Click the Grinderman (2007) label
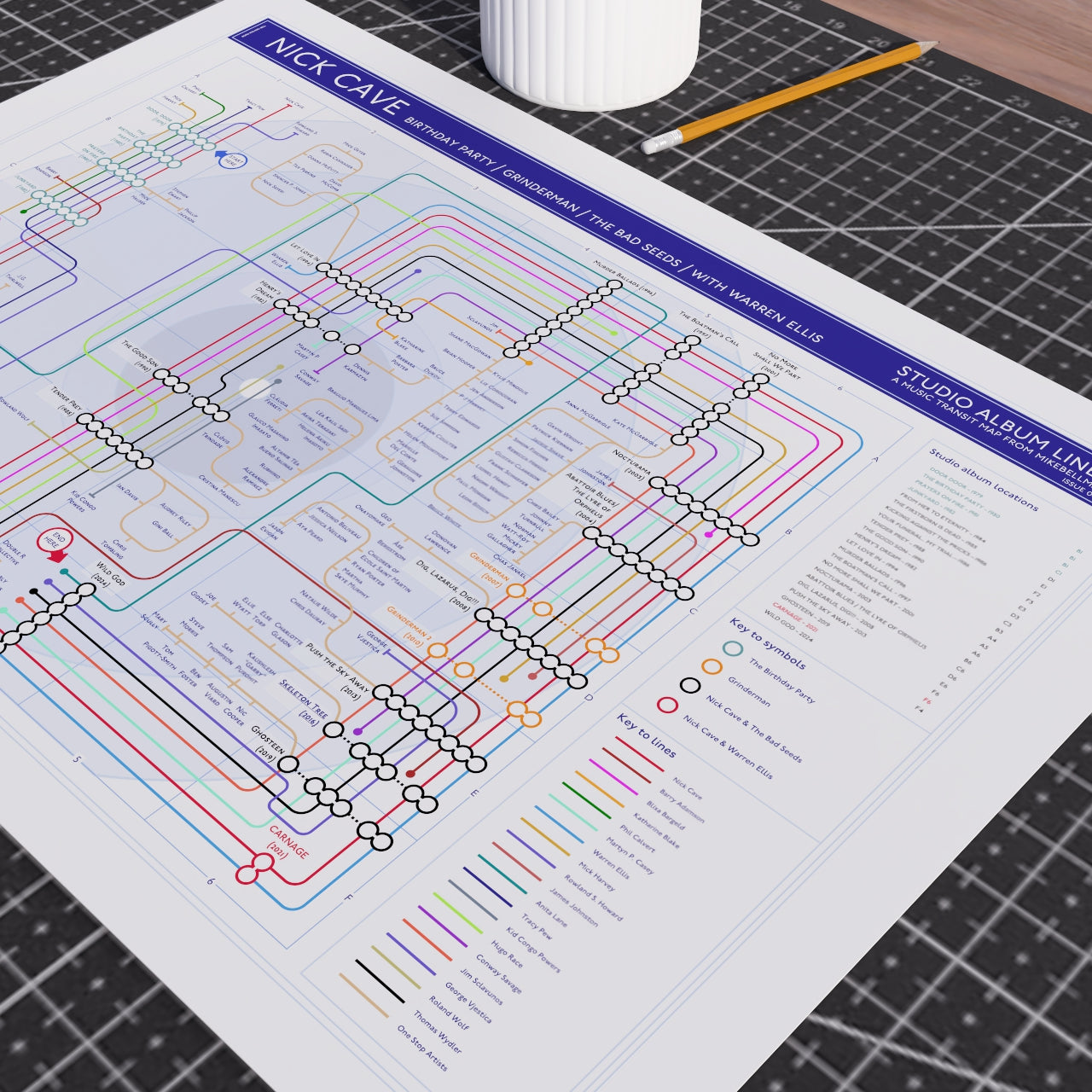 point(489,572)
